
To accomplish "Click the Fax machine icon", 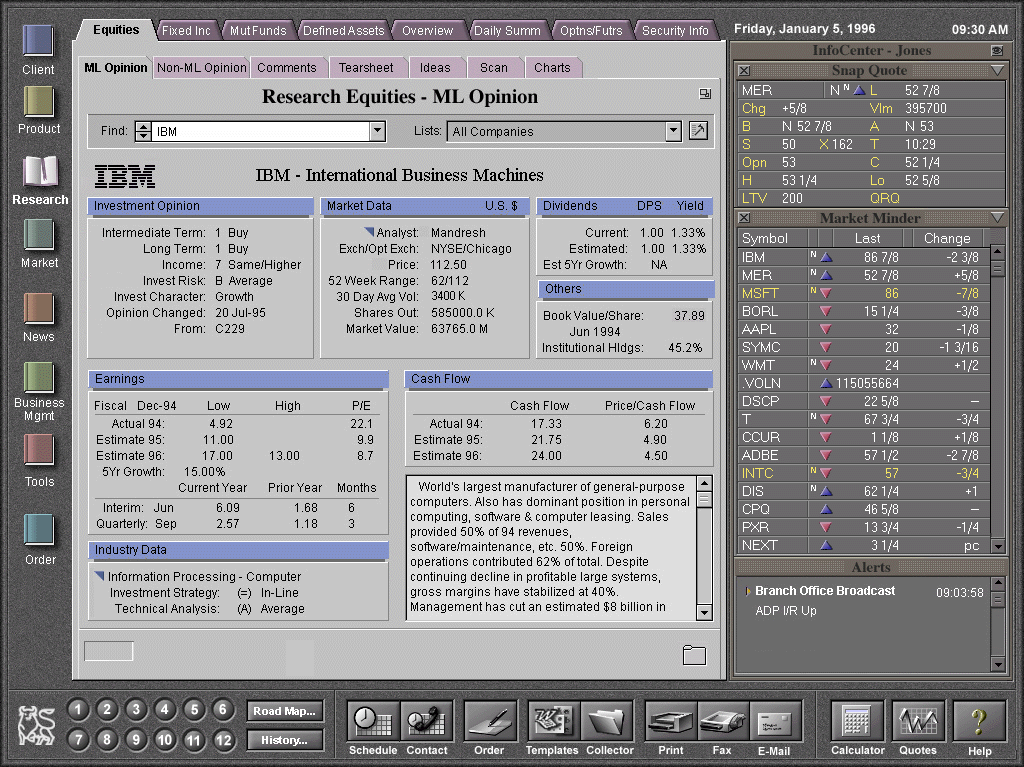I will click(723, 721).
